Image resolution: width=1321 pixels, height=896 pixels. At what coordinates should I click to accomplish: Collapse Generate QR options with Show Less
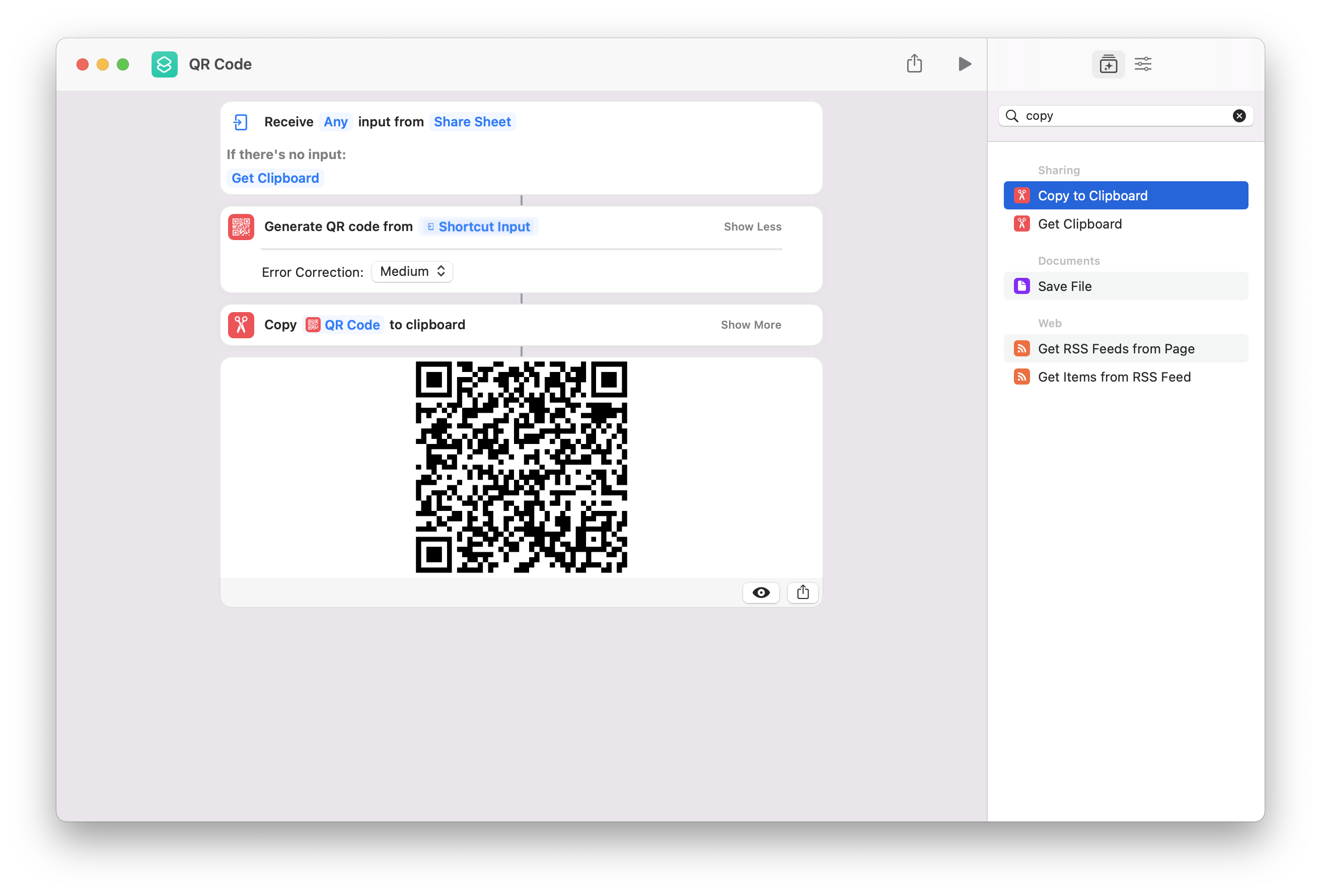tap(753, 227)
